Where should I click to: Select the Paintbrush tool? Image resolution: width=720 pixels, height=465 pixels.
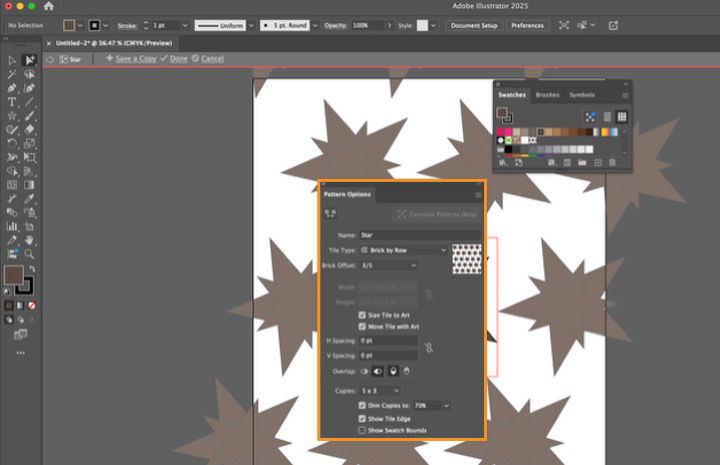click(29, 116)
